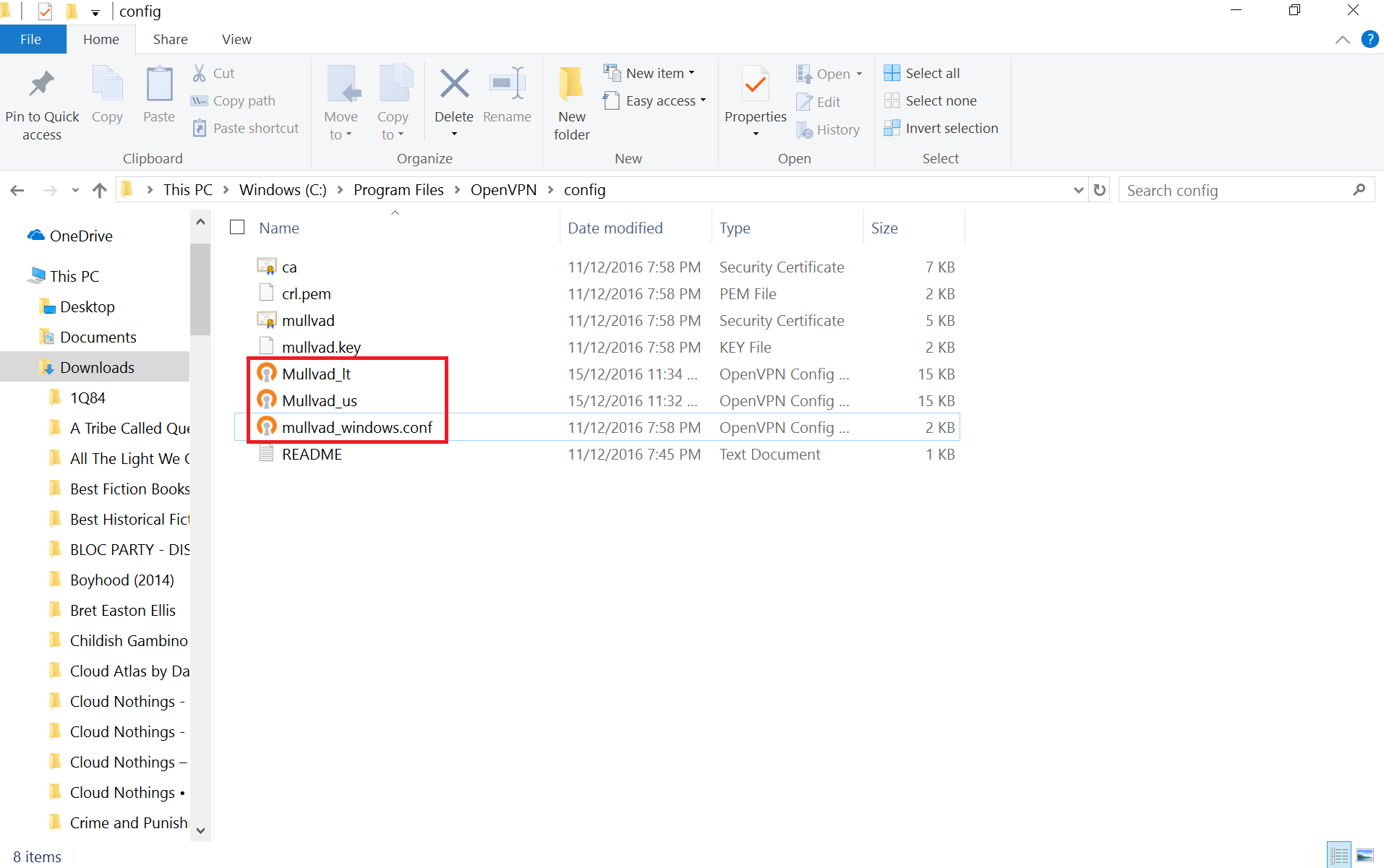Viewport: 1384px width, 868px height.
Task: Expand the address bar history dropdown
Action: (x=1078, y=190)
